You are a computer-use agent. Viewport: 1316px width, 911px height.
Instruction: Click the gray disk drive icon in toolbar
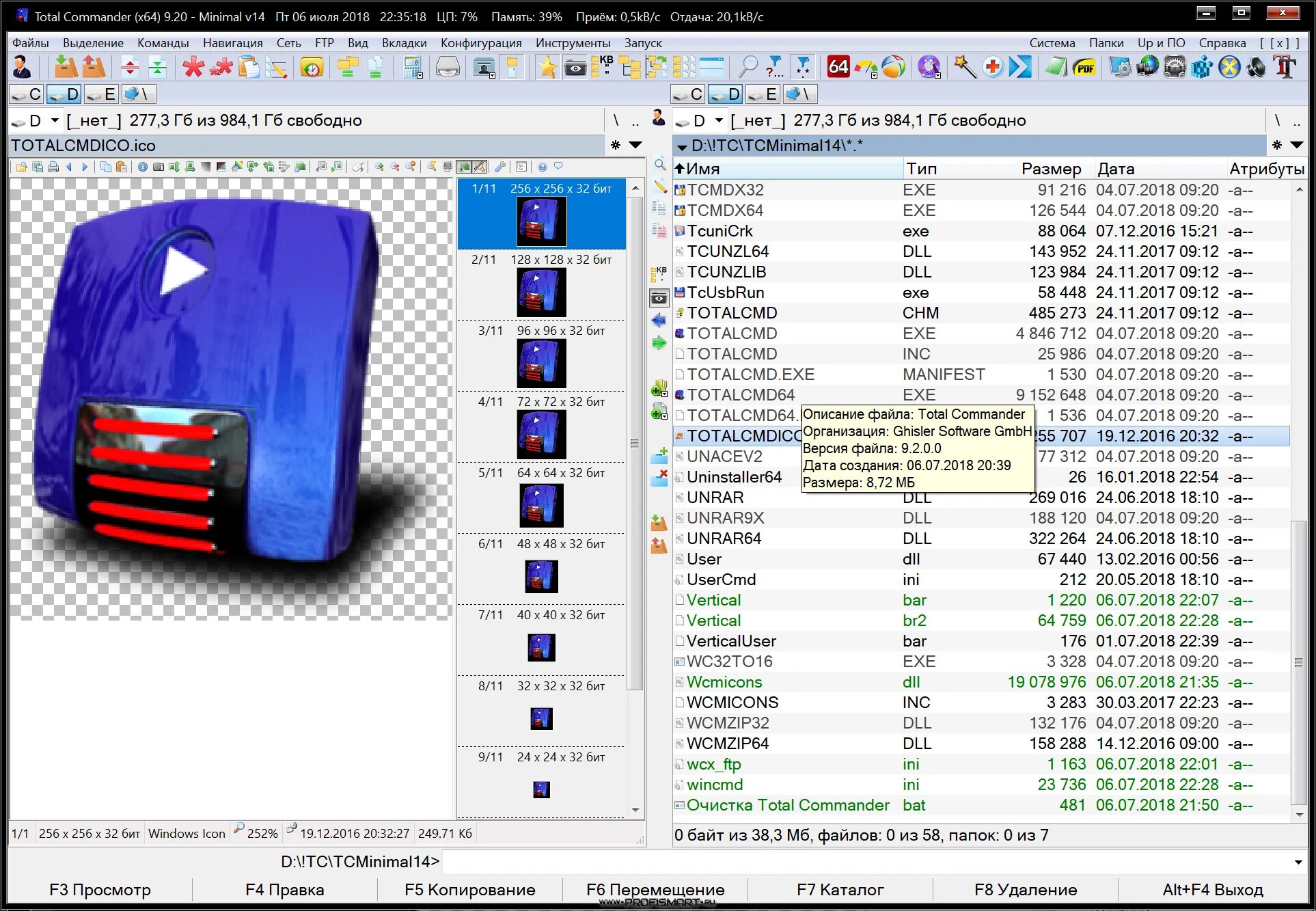coord(448,67)
